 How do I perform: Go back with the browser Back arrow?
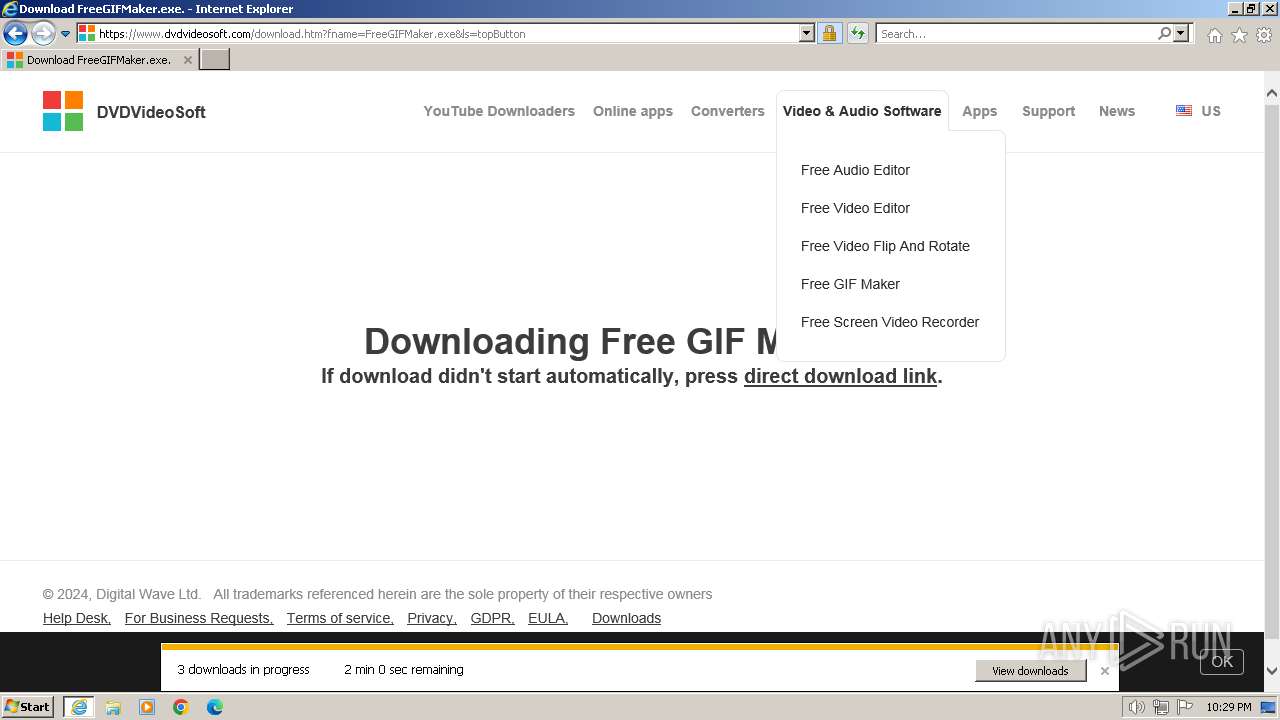[15, 34]
